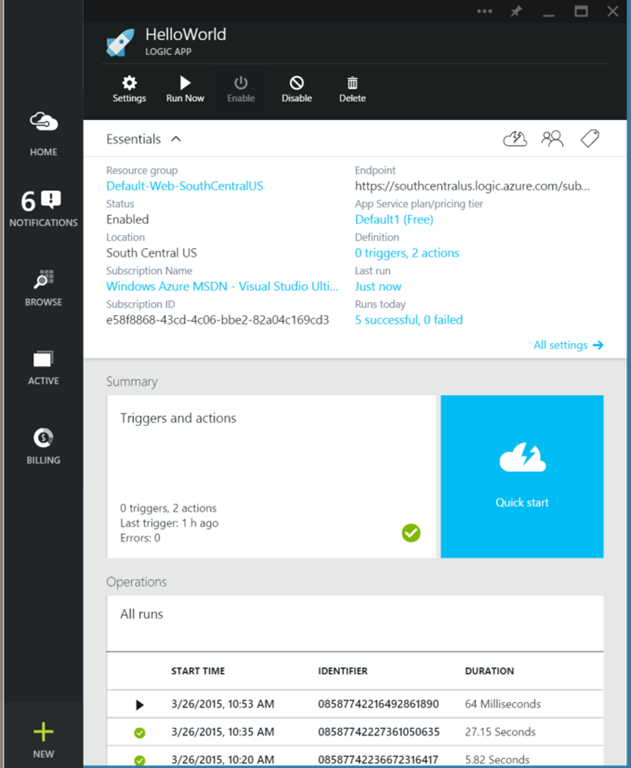Pin the blade using the pin icon

516,11
